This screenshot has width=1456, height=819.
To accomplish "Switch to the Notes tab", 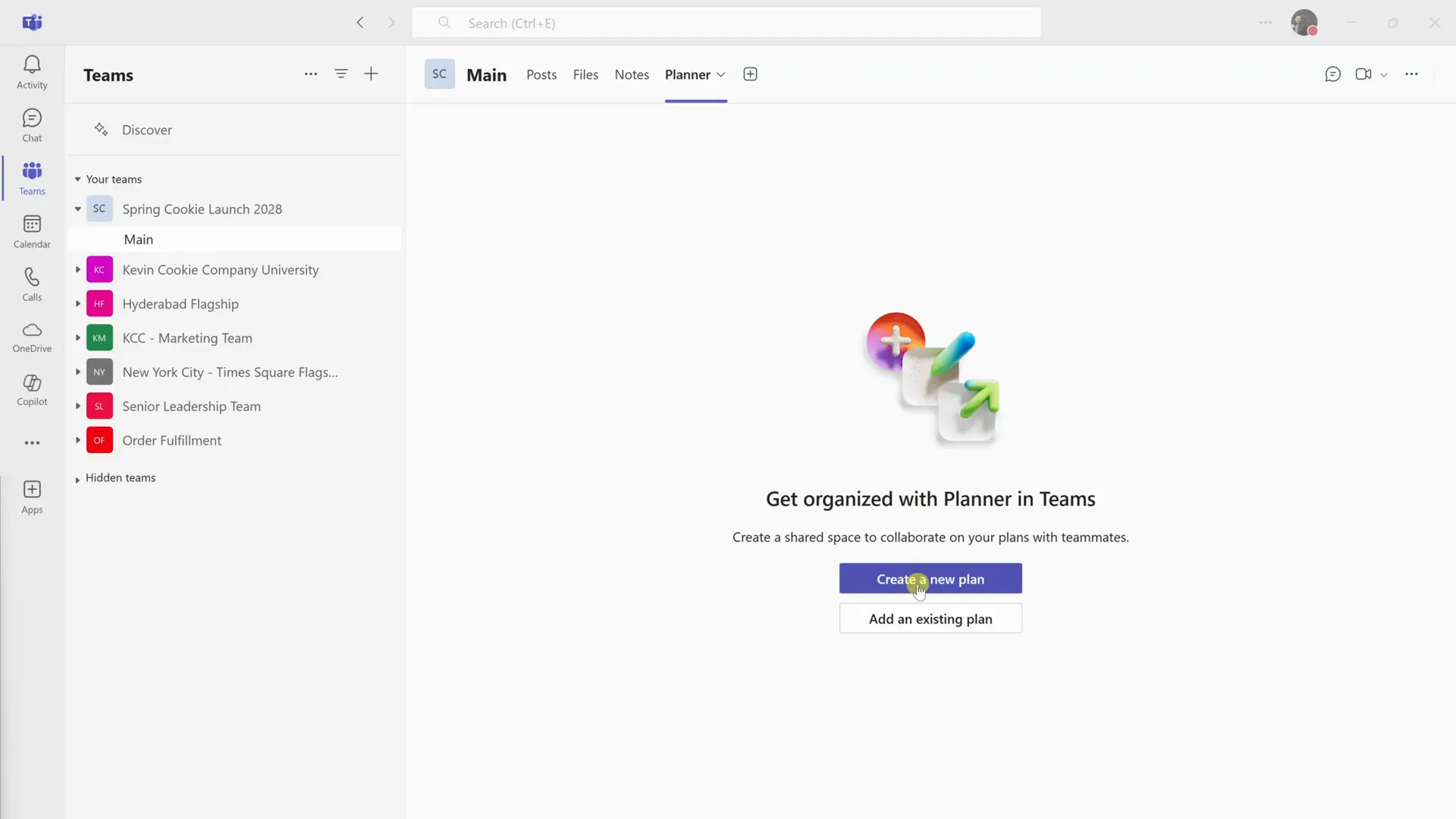I will click(632, 74).
